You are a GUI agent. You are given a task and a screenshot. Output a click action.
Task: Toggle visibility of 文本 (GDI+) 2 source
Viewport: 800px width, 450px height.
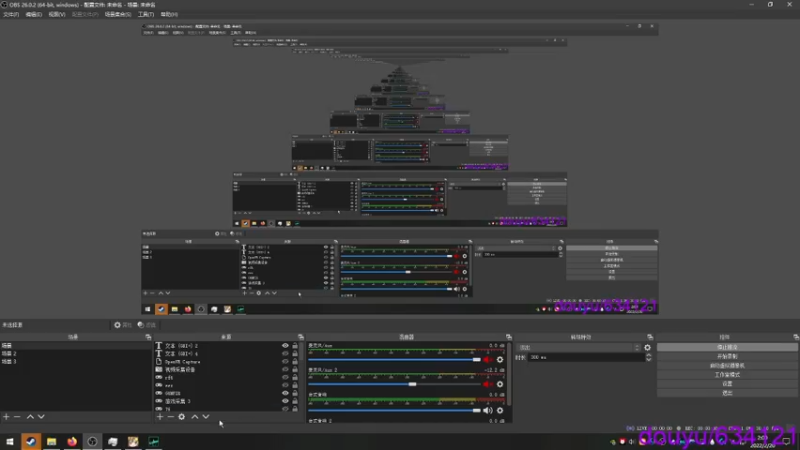pyautogui.click(x=285, y=345)
